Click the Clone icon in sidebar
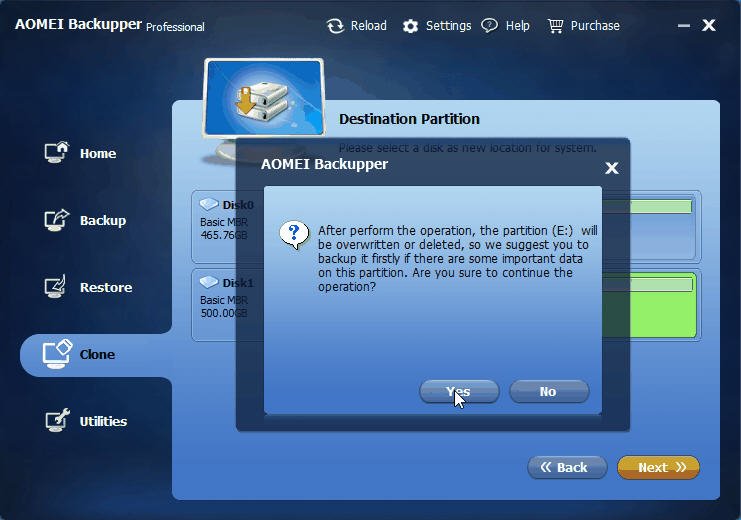This screenshot has height=520, width=741. 57,354
